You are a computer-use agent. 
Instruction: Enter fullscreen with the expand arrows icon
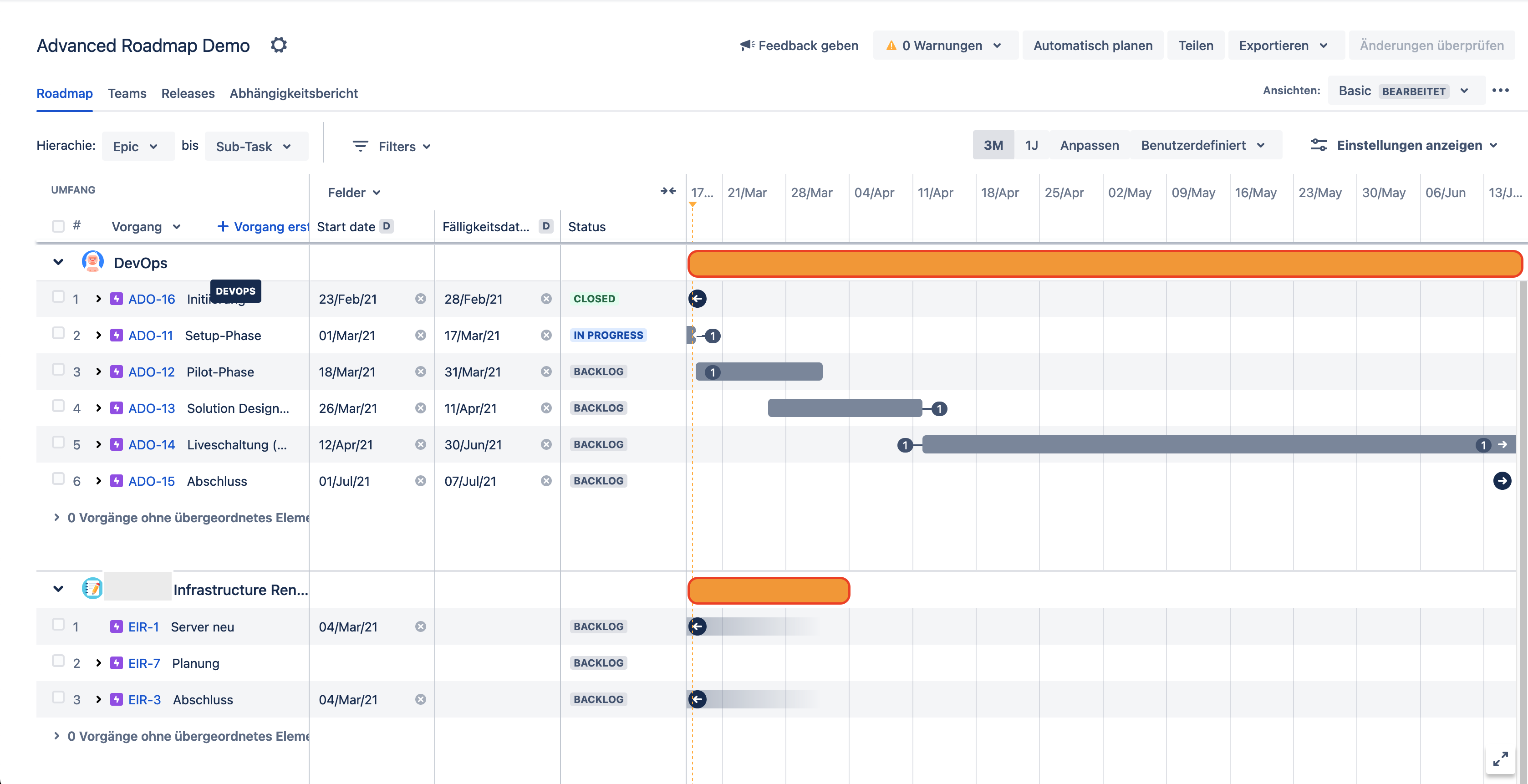tap(1500, 759)
